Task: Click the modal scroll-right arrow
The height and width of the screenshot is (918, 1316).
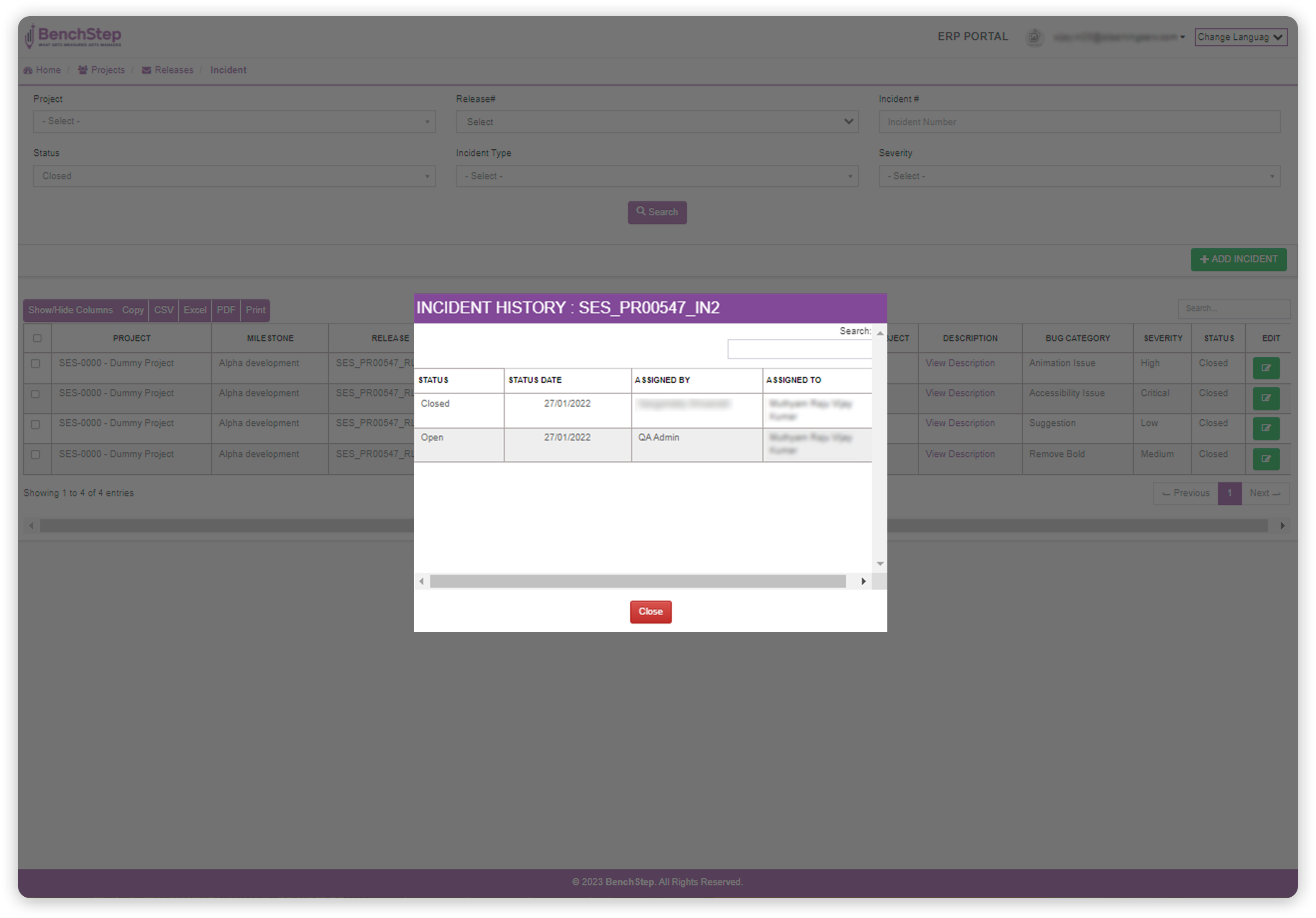Action: pos(863,581)
